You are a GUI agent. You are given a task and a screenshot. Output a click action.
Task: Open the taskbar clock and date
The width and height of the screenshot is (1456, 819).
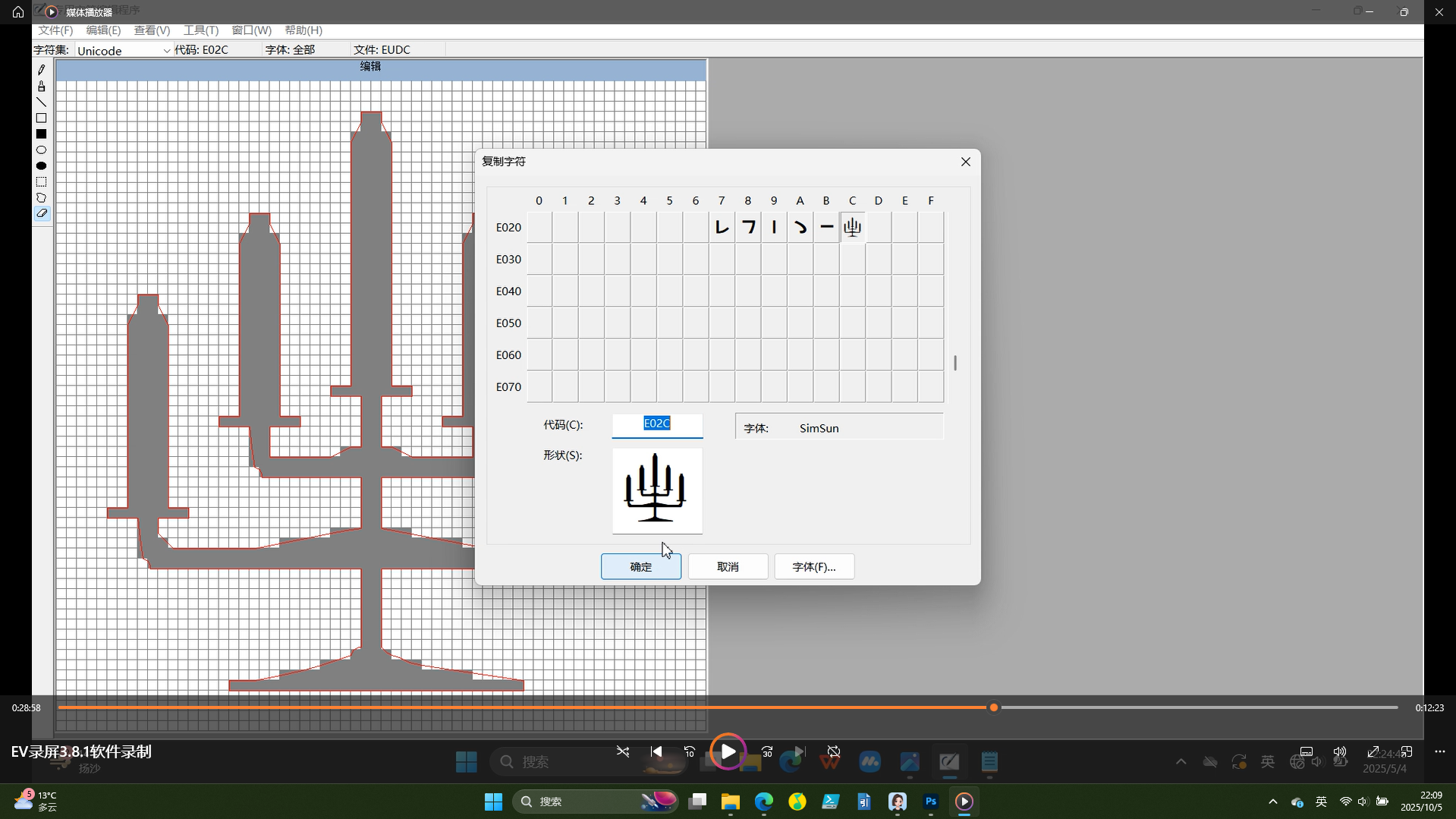click(1421, 802)
